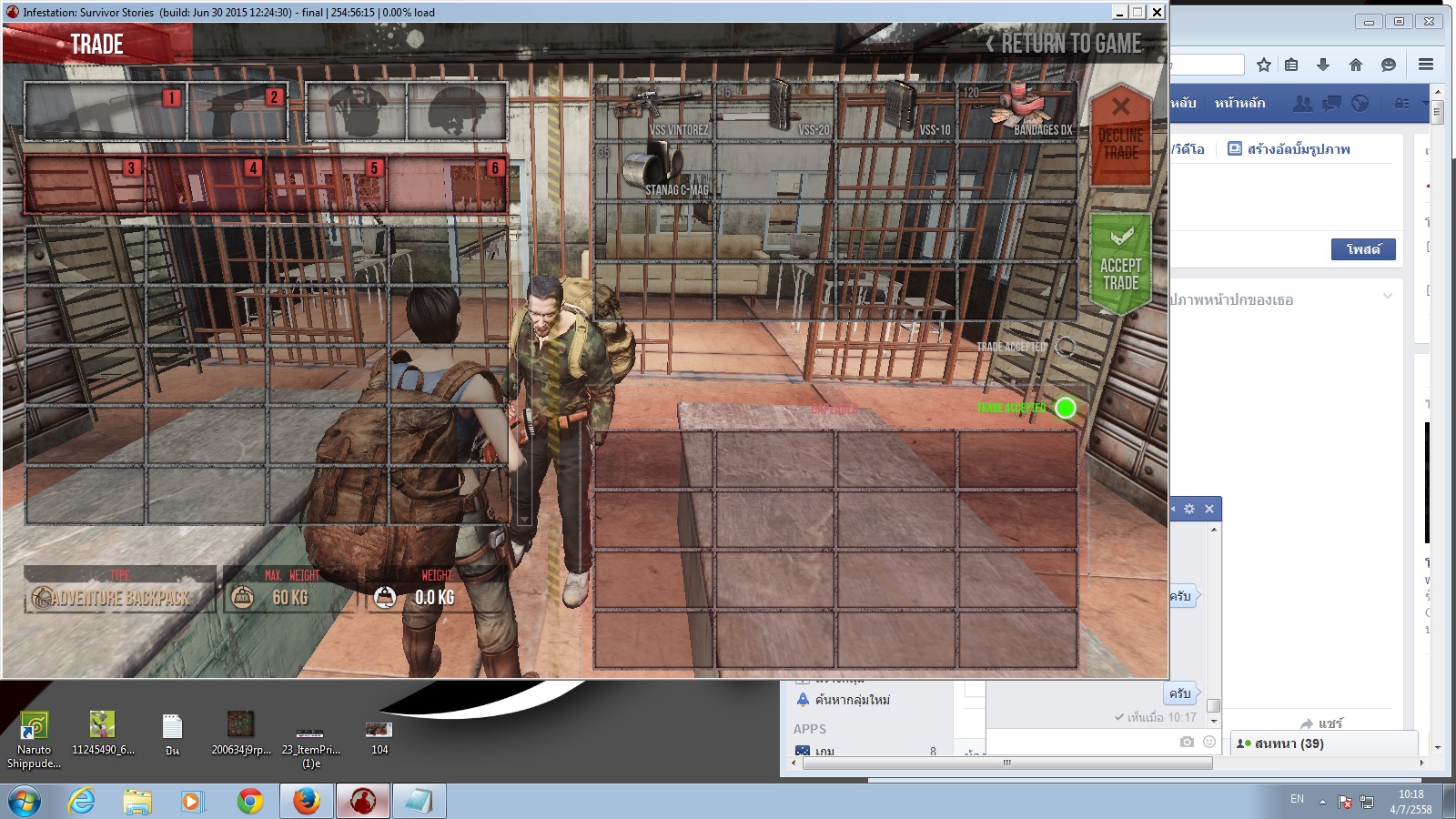Expand the cover photo post chevron
1456x819 pixels.
click(x=1387, y=296)
